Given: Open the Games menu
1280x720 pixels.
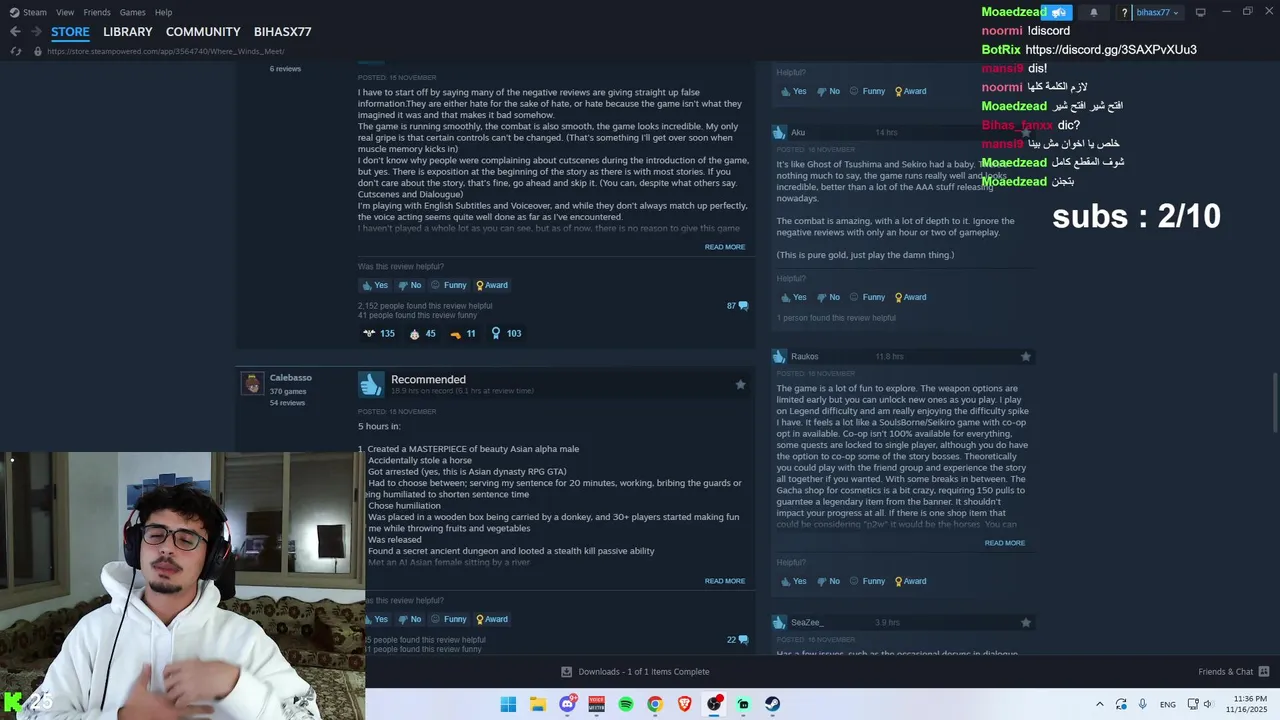Looking at the screenshot, I should point(132,12).
